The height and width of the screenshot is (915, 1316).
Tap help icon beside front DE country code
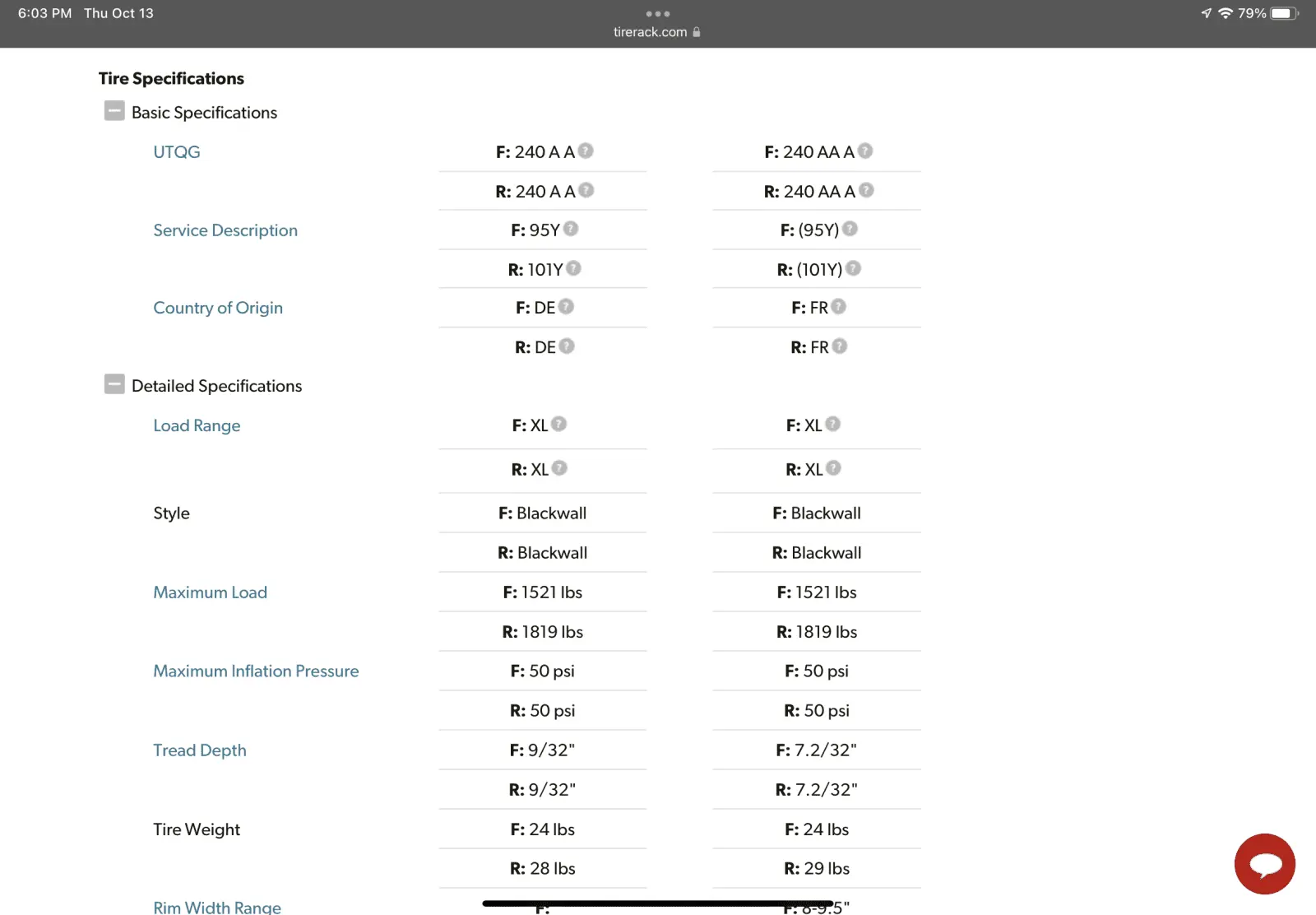566,307
